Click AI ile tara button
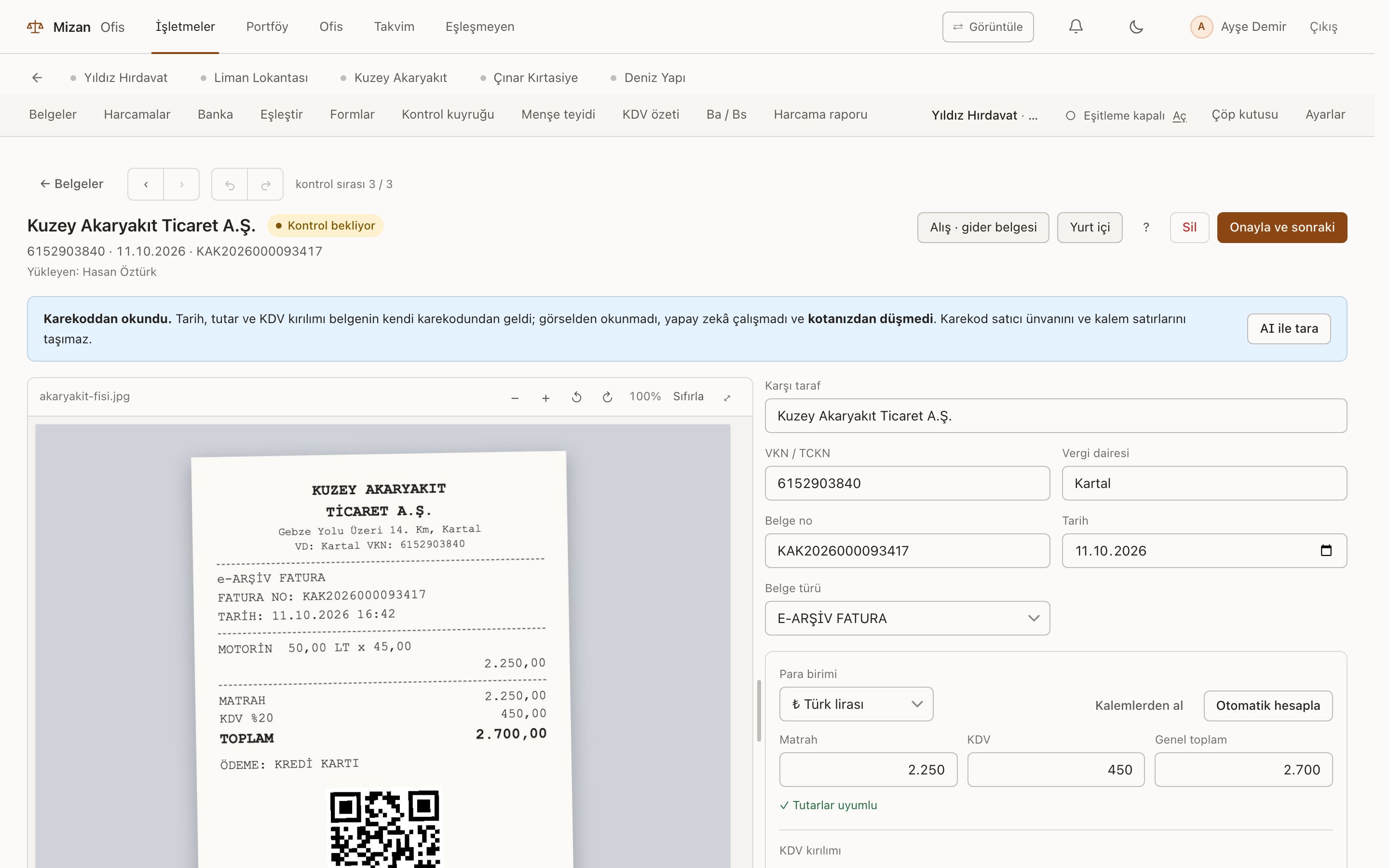Viewport: 1389px width, 868px height. 1289,329
